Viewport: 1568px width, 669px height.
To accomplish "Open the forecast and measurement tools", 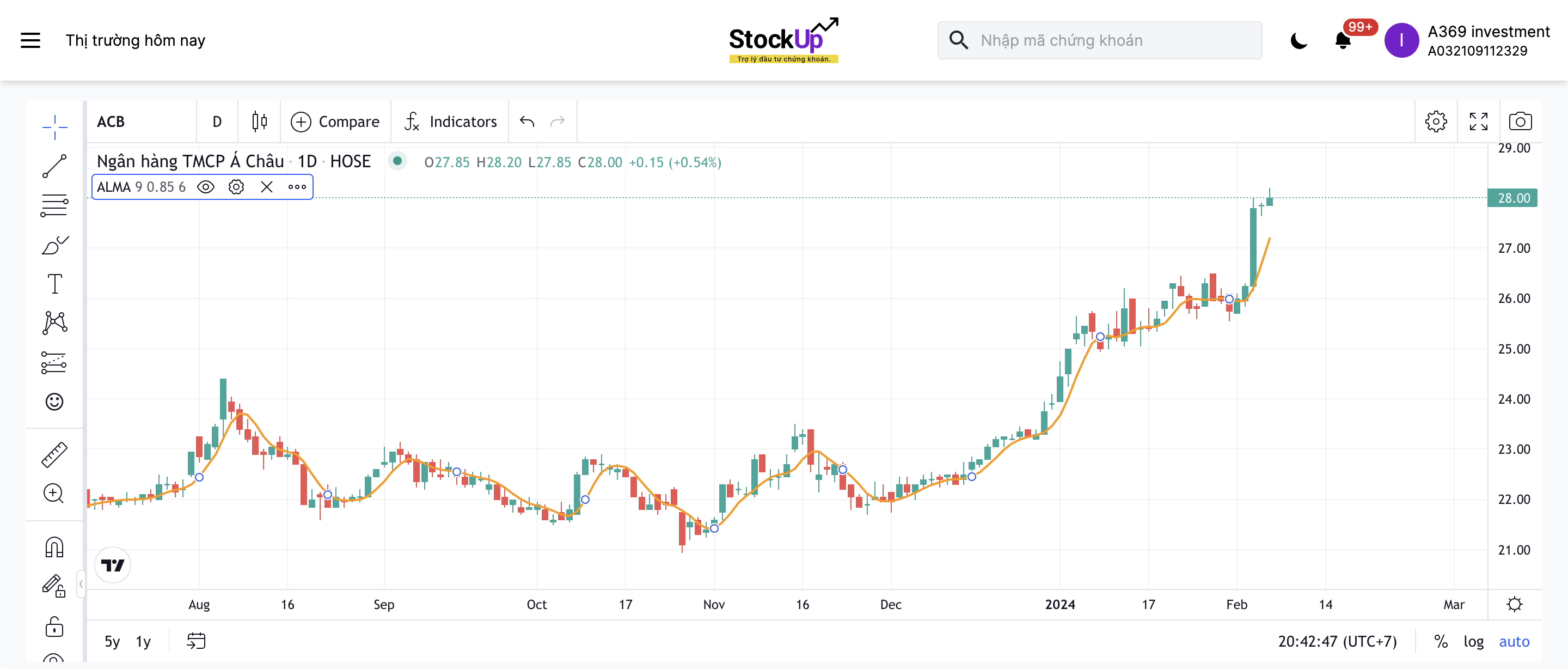I will click(x=54, y=362).
